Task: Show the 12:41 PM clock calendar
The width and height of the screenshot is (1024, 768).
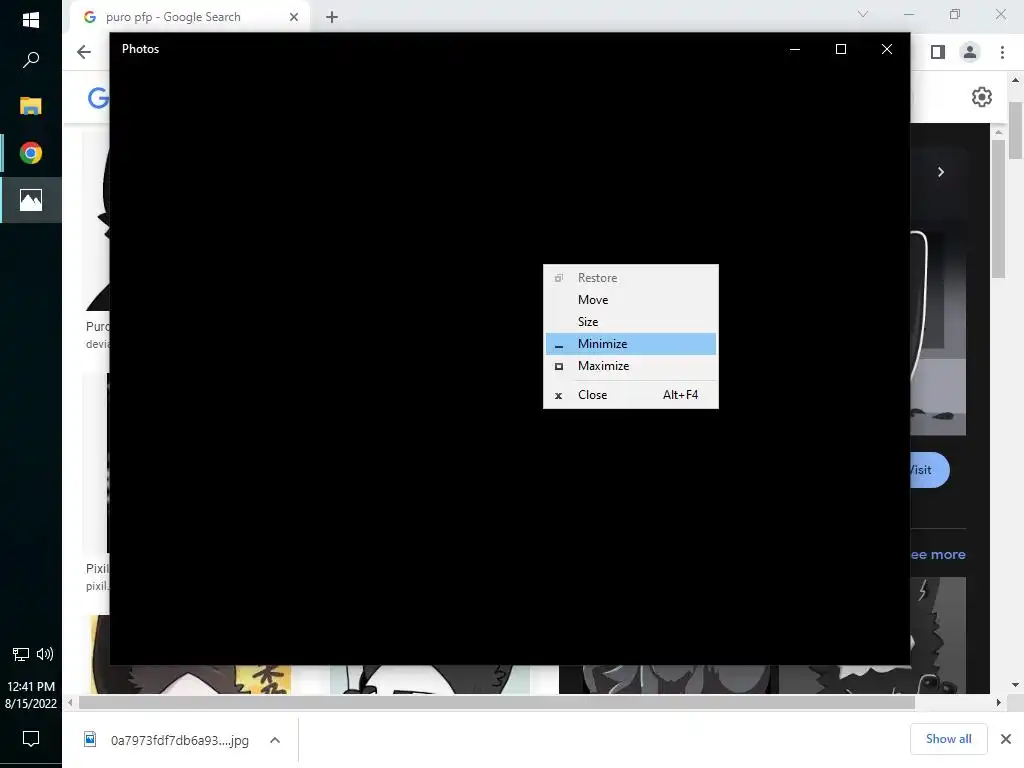Action: click(x=31, y=695)
